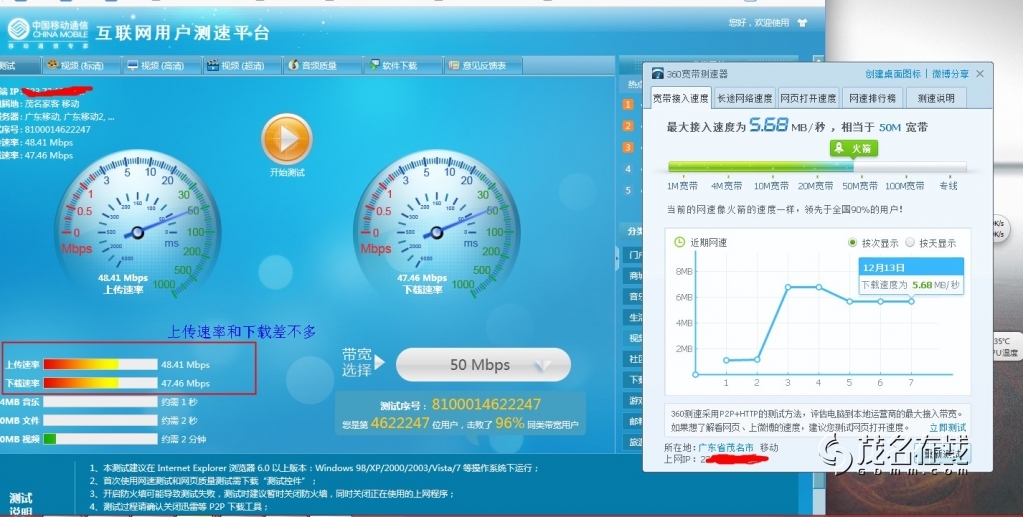1023x517 pixels.
Task: Select the 按次显示 radio button
Action: pyautogui.click(x=852, y=243)
